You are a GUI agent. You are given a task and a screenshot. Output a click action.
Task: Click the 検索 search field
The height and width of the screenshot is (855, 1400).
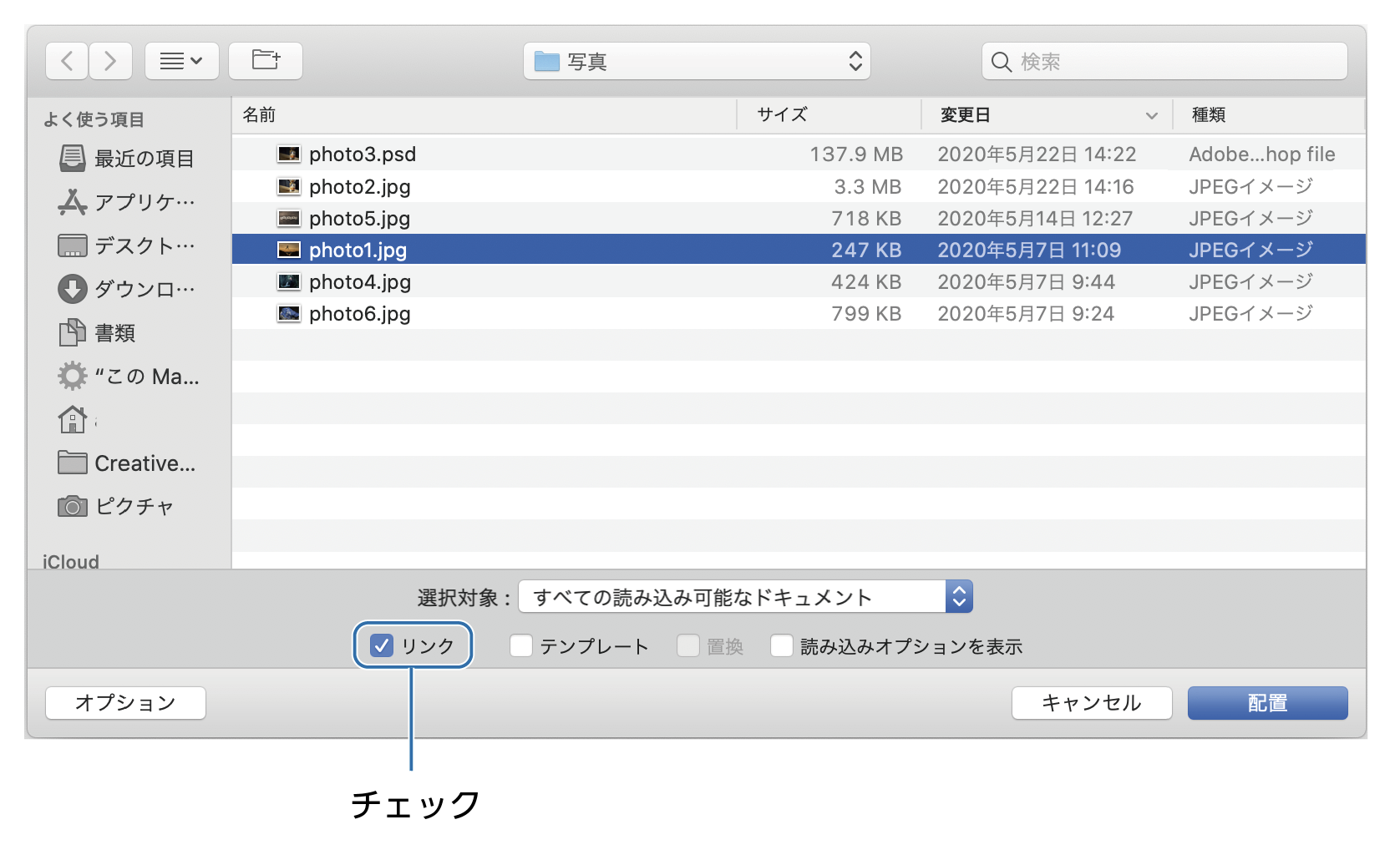click(x=1164, y=61)
